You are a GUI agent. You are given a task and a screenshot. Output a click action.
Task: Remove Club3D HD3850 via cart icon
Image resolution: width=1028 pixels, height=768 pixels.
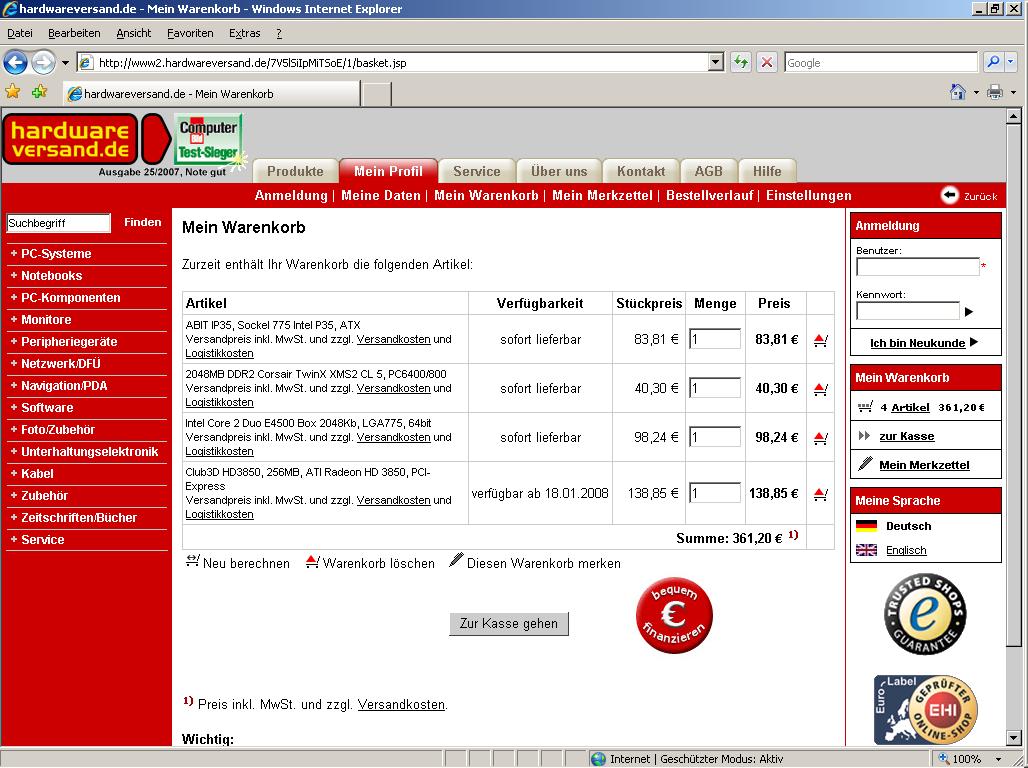820,494
